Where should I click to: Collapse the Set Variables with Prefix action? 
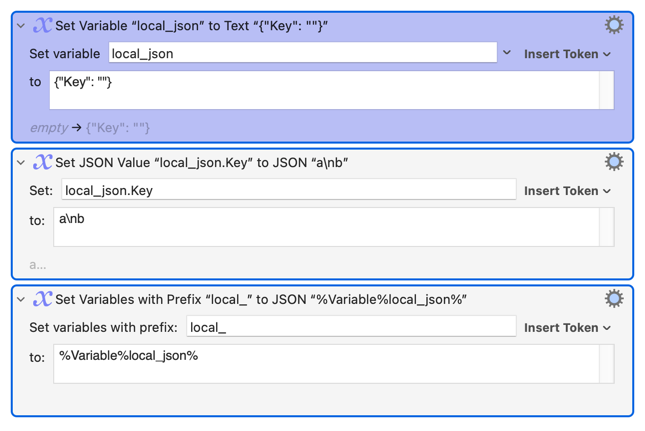pos(21,299)
